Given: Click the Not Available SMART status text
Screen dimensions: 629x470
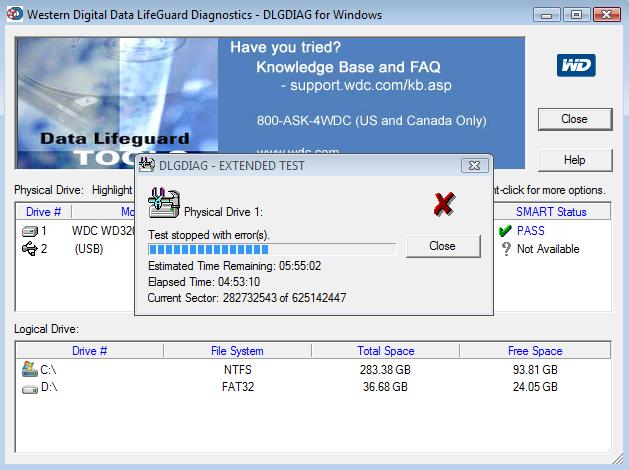Looking at the screenshot, I should tap(548, 249).
